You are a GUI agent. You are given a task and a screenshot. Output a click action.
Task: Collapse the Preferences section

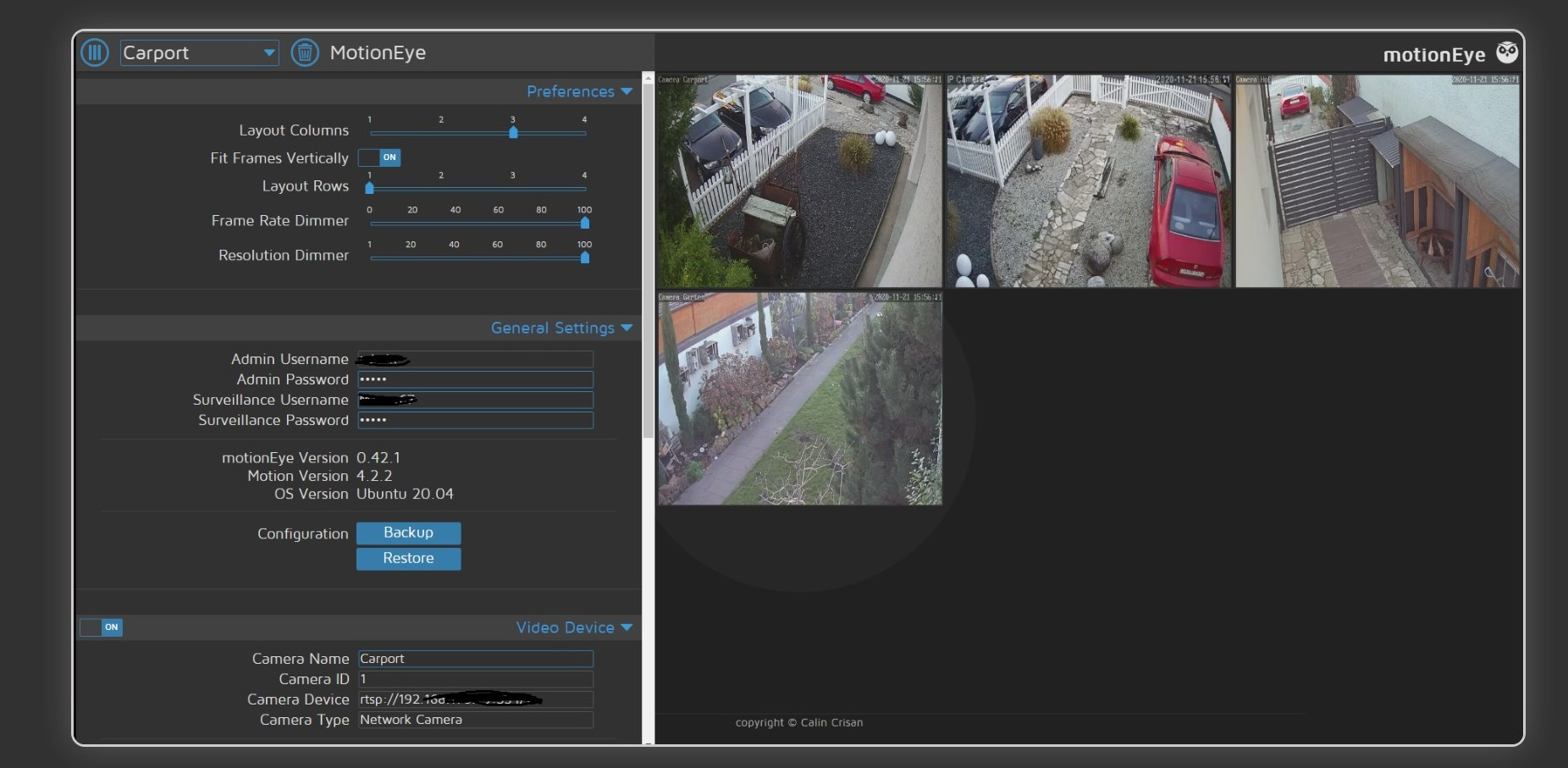pos(579,91)
